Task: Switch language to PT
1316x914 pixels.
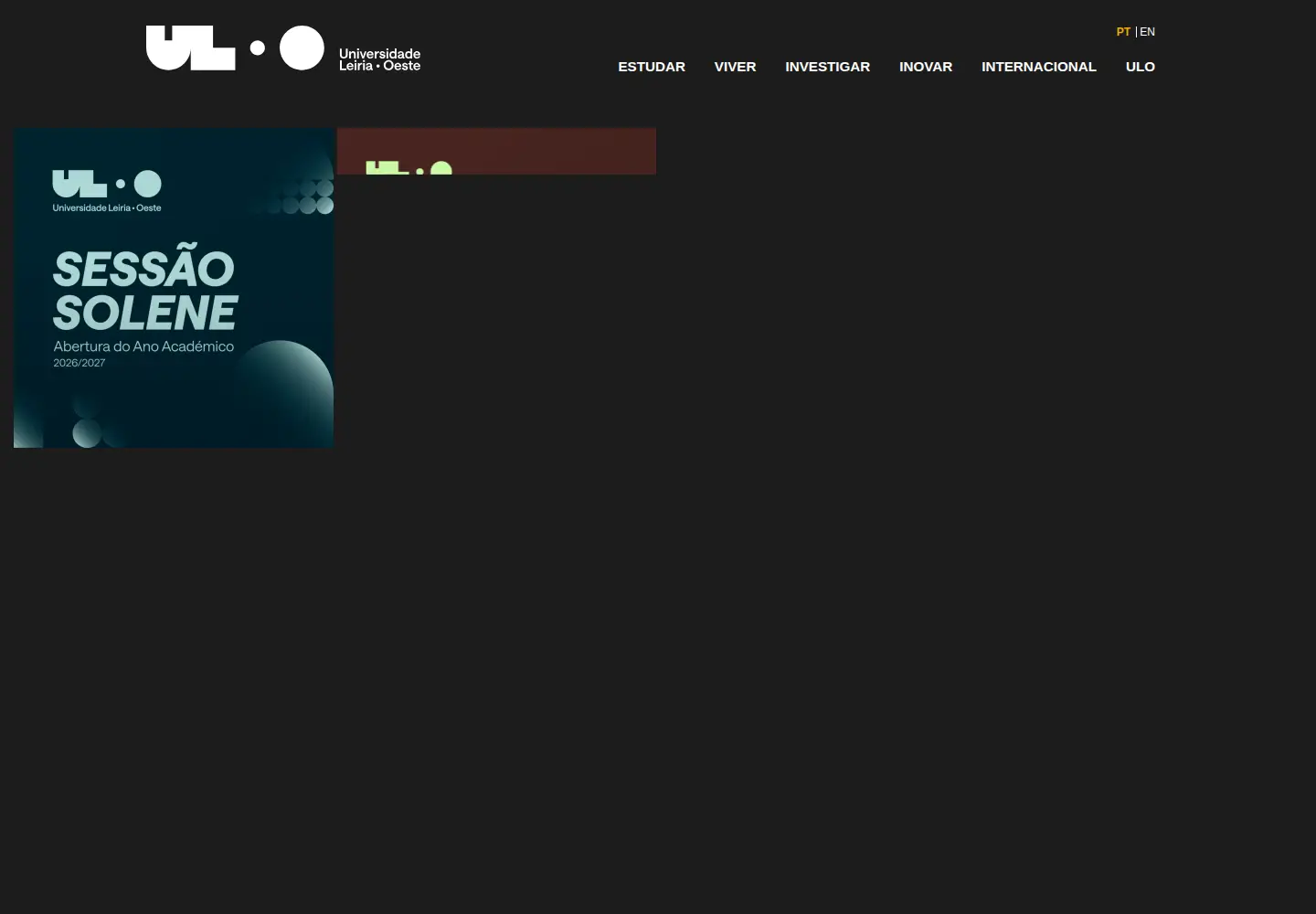Action: 1123,32
